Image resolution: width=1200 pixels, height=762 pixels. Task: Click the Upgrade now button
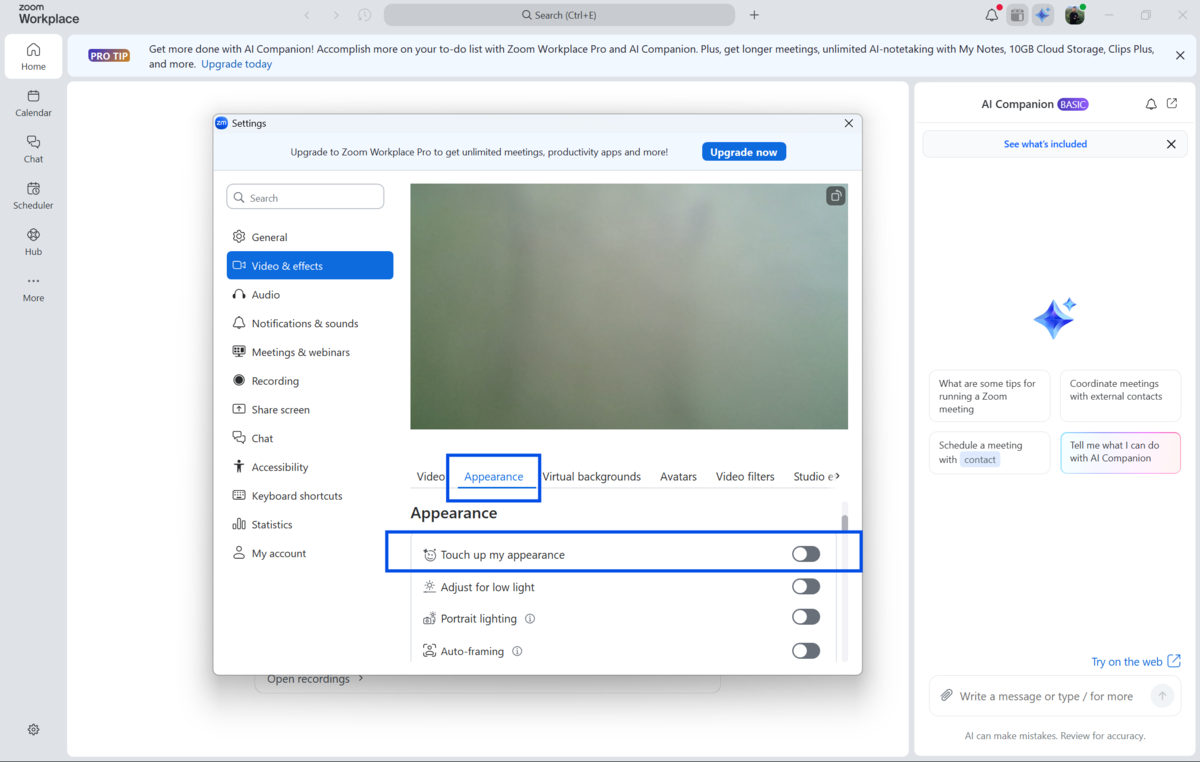[x=743, y=152]
